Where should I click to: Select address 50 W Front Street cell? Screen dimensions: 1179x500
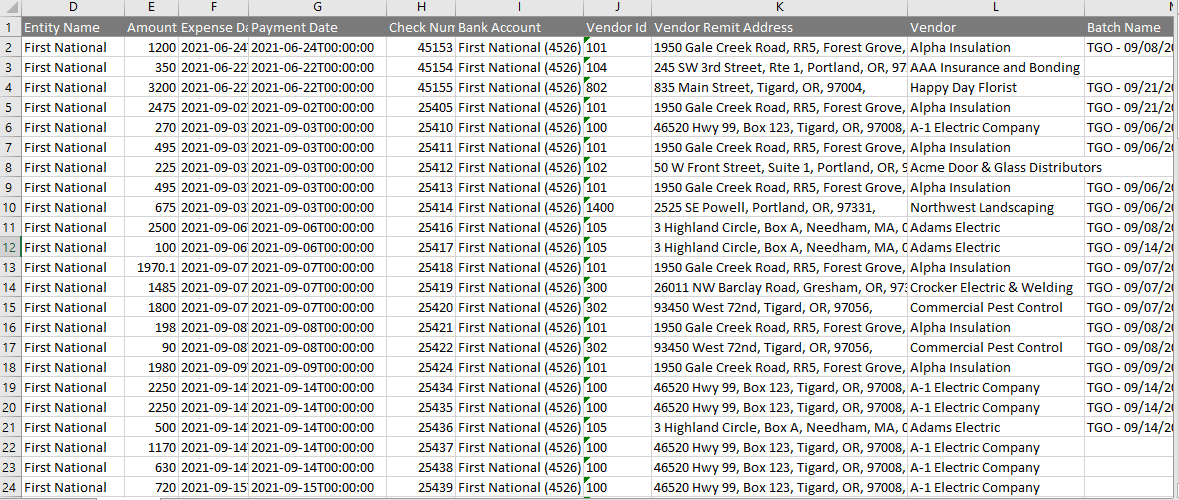point(780,167)
